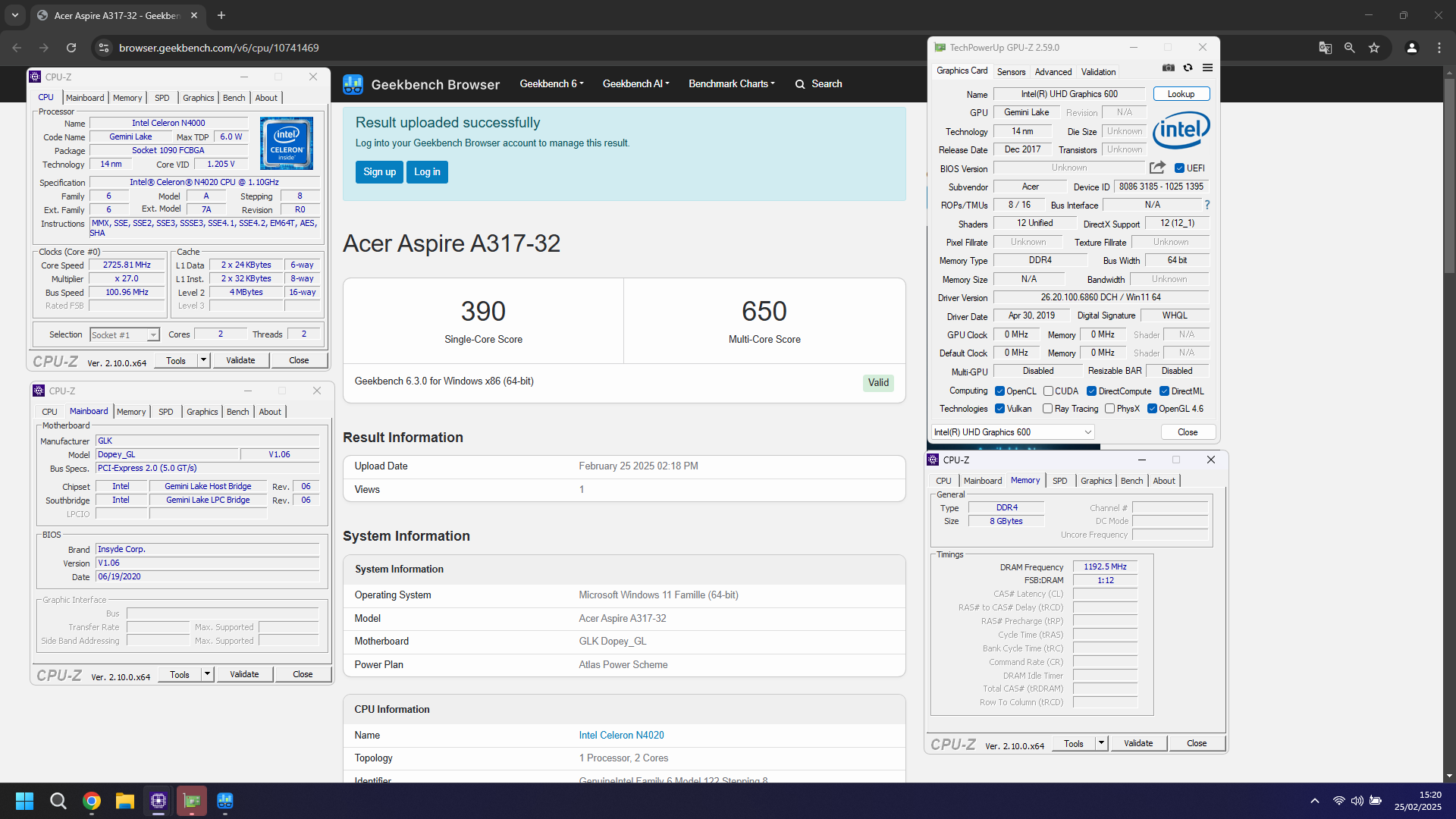Open the Intel Celeron N4020 link
The width and height of the screenshot is (1456, 819).
(x=621, y=736)
